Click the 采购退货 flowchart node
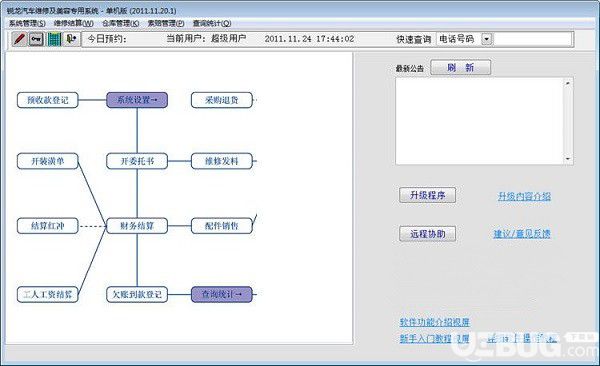600x366 pixels. 222,100
